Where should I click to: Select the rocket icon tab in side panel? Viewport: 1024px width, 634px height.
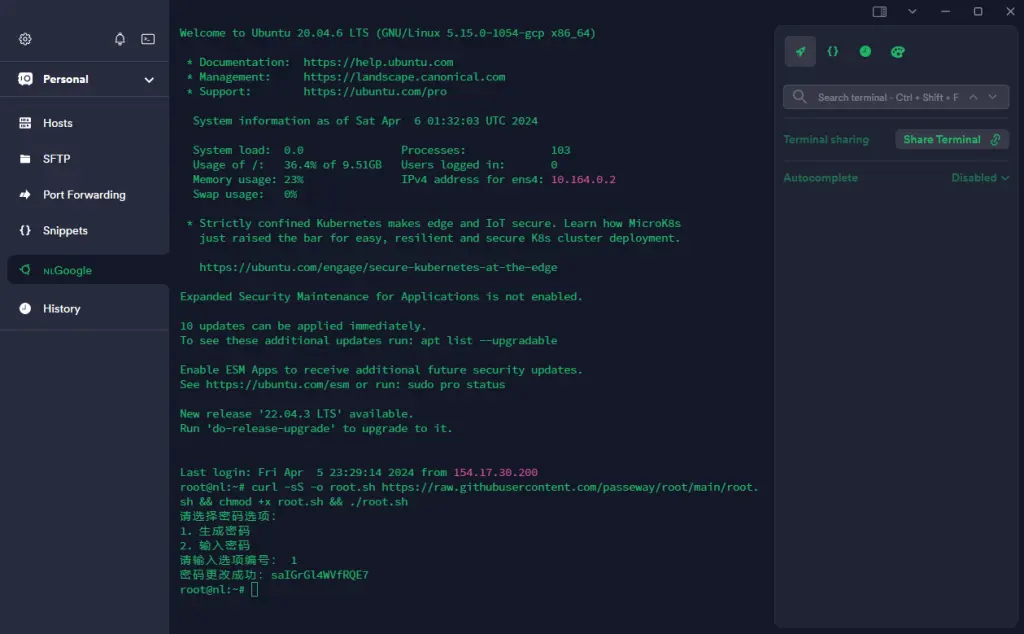pyautogui.click(x=800, y=52)
